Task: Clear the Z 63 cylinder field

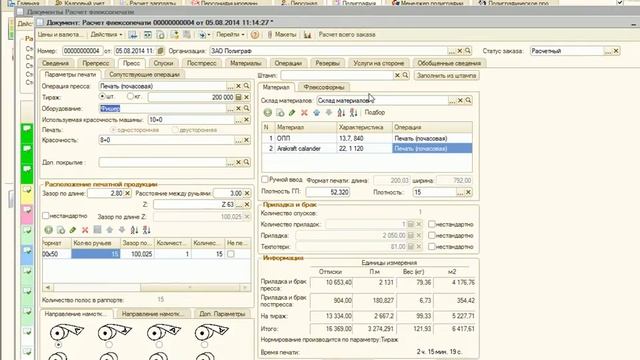Action: pyautogui.click(x=247, y=204)
